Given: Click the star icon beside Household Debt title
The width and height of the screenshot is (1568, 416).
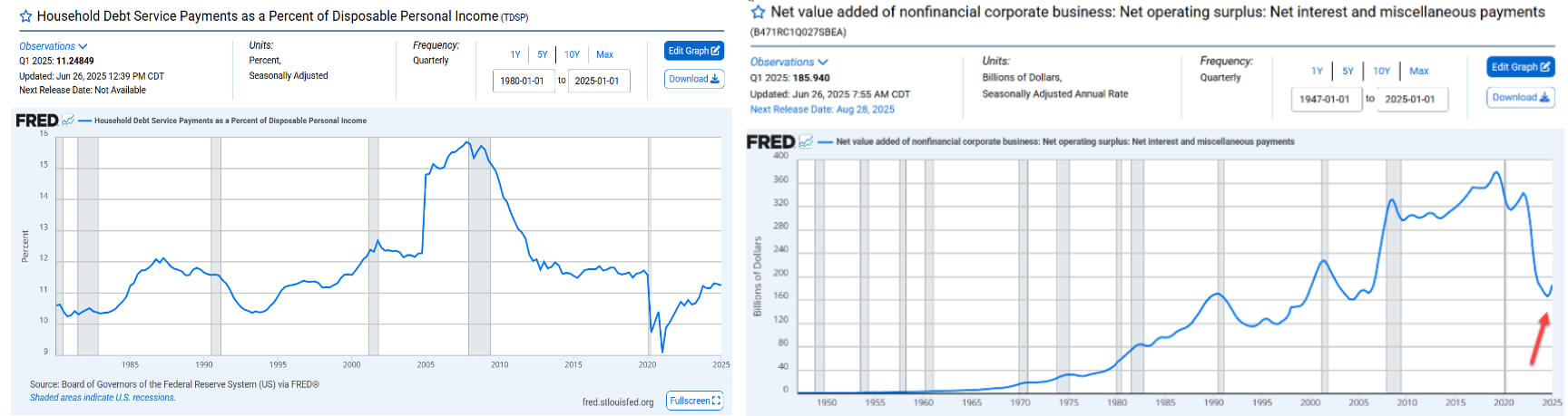Looking at the screenshot, I should click(x=25, y=16).
